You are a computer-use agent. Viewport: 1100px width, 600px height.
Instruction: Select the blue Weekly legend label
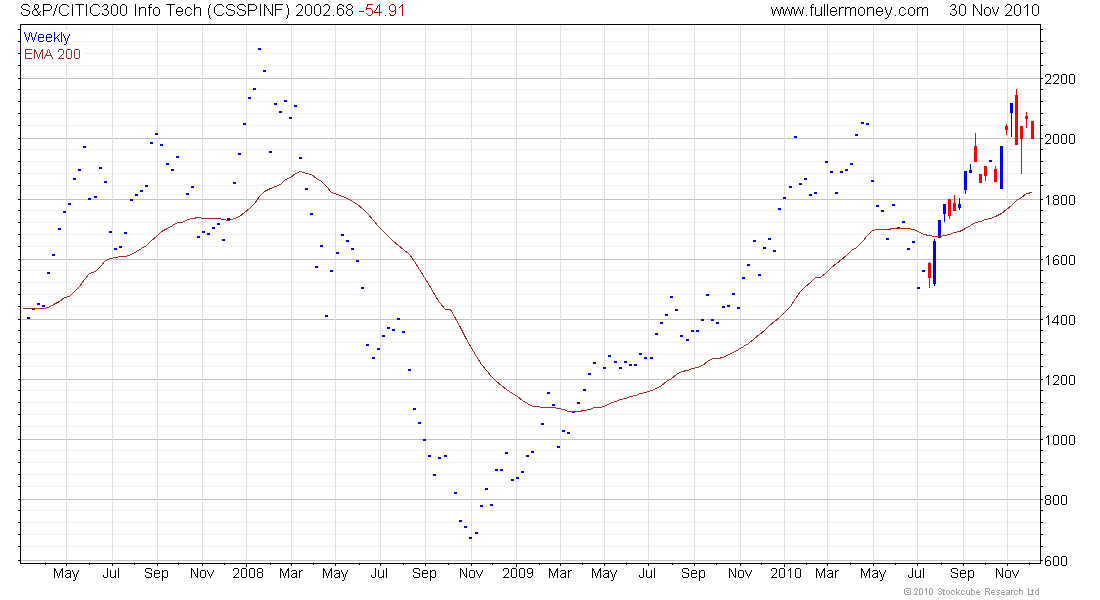click(47, 37)
